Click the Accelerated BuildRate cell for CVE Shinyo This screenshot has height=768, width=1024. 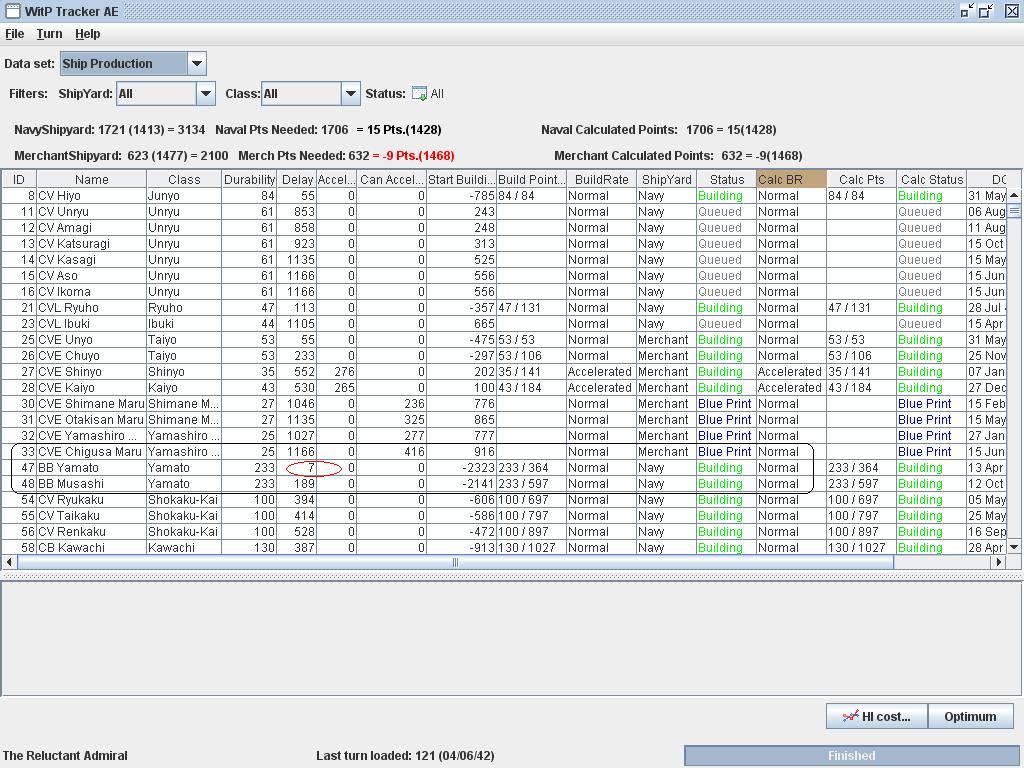[600, 372]
